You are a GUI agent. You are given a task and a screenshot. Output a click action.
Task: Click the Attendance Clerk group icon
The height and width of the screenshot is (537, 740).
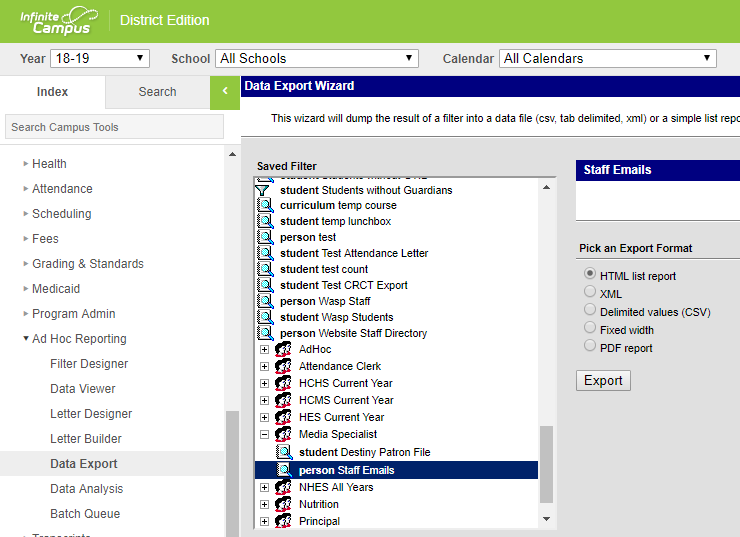[283, 367]
